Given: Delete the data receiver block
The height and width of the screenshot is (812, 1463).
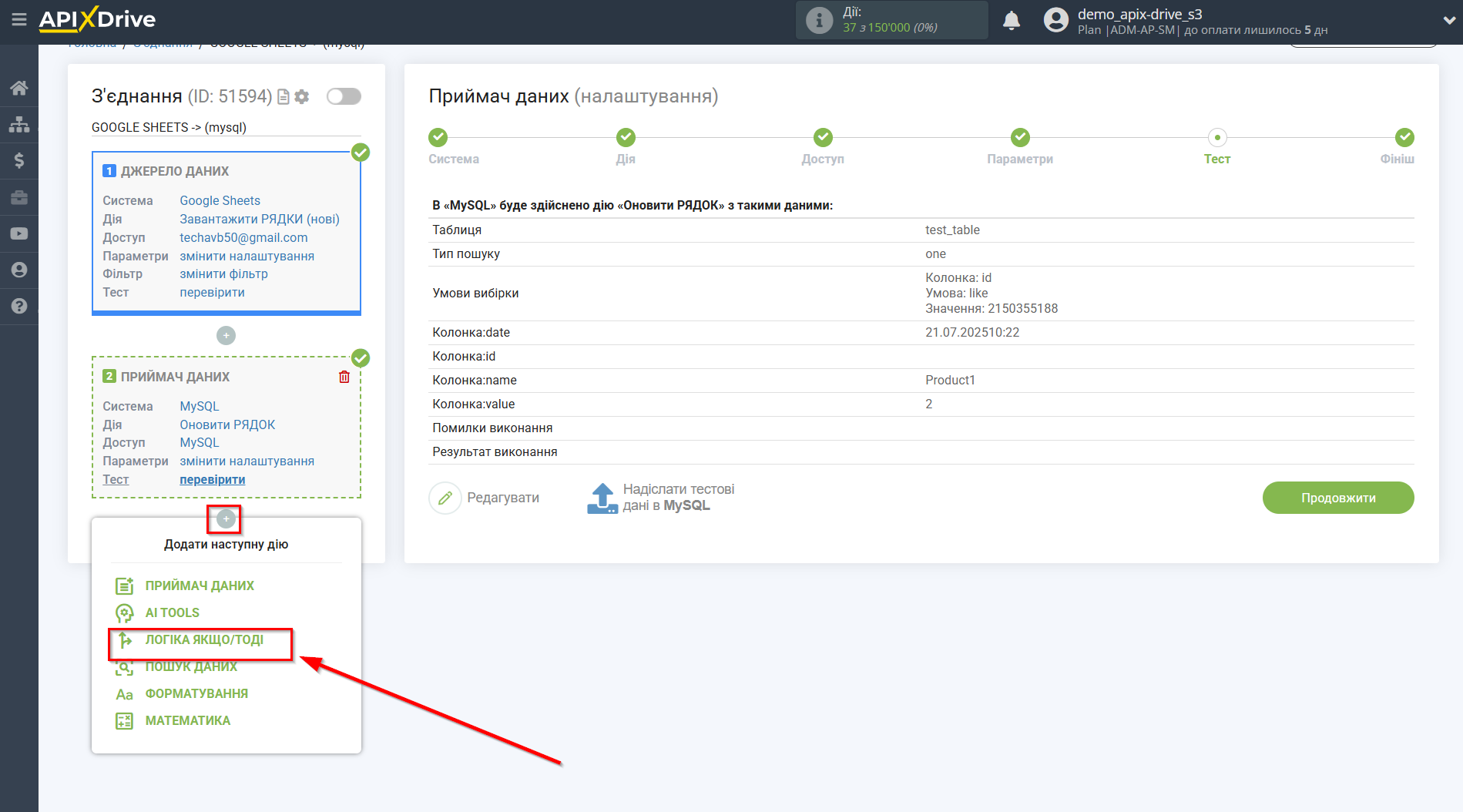Looking at the screenshot, I should (344, 377).
